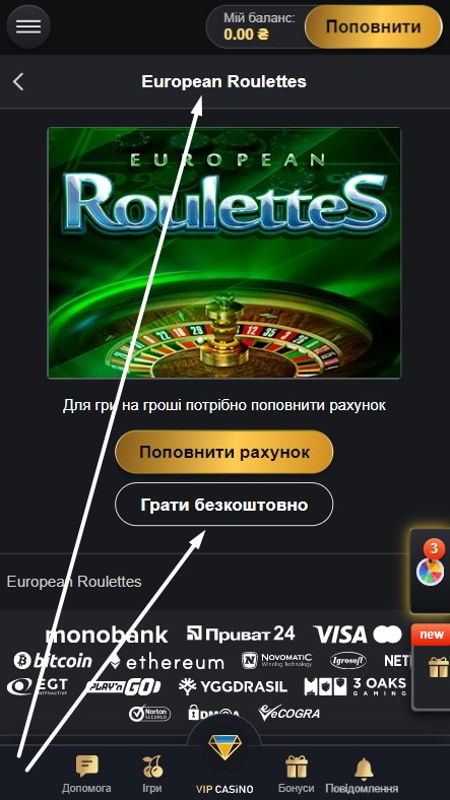Click the YGGDRASIL provider logo
Screen dimensions: 450x800
coord(233,687)
